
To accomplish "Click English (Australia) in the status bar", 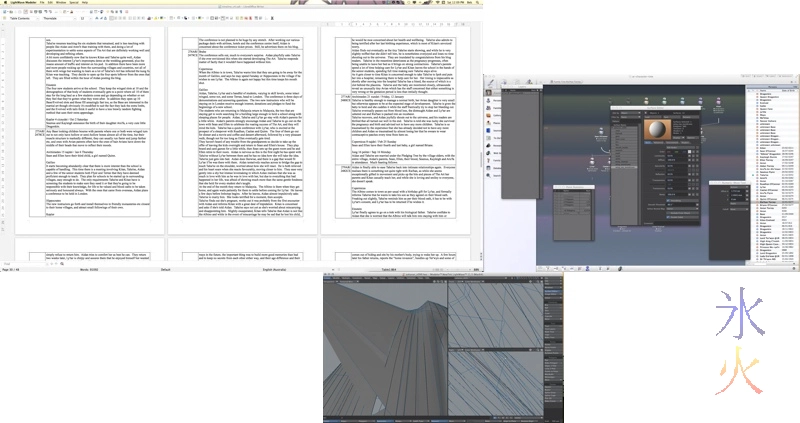I will click(x=275, y=269).
